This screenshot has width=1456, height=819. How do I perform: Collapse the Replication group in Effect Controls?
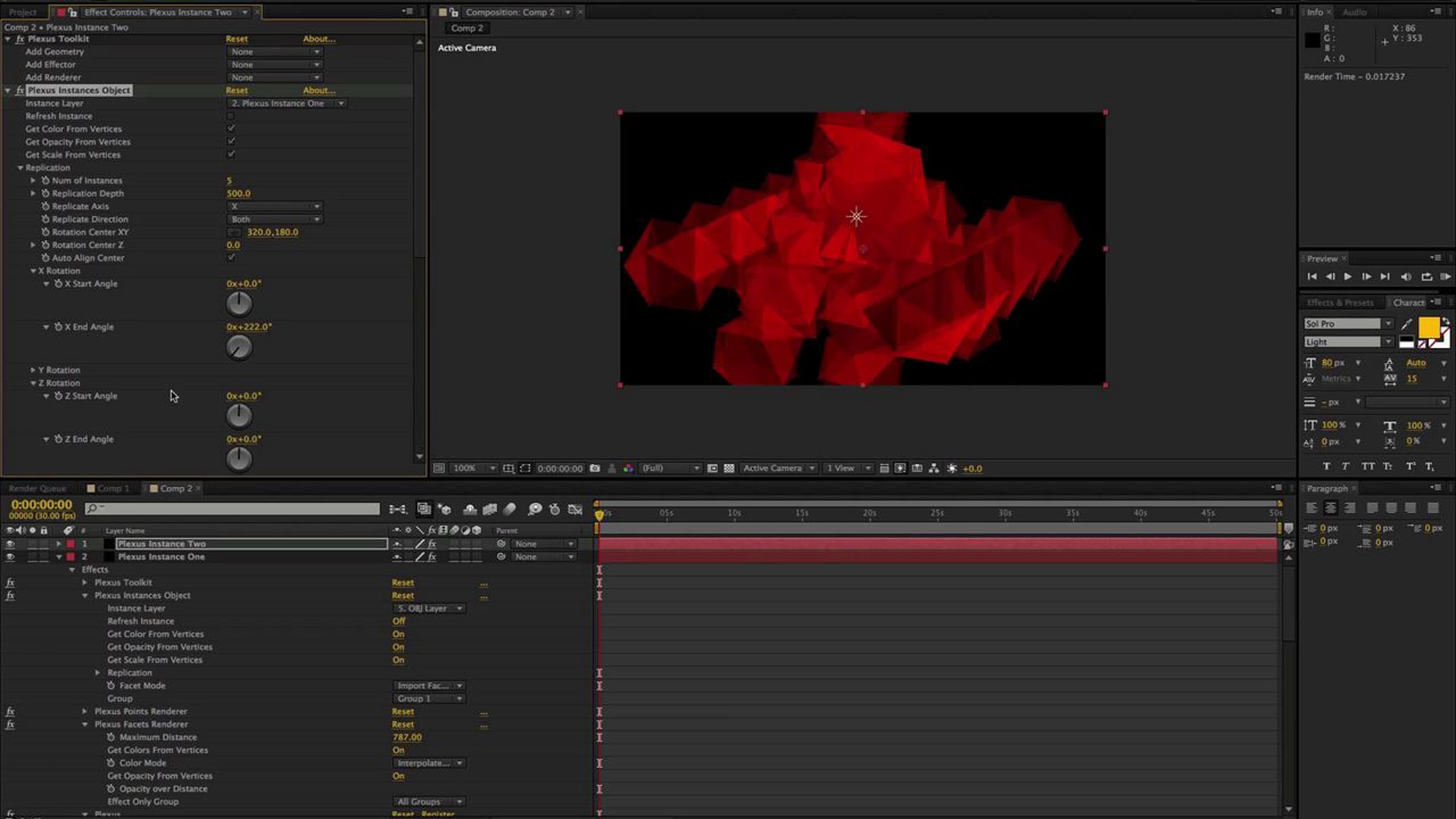20,167
